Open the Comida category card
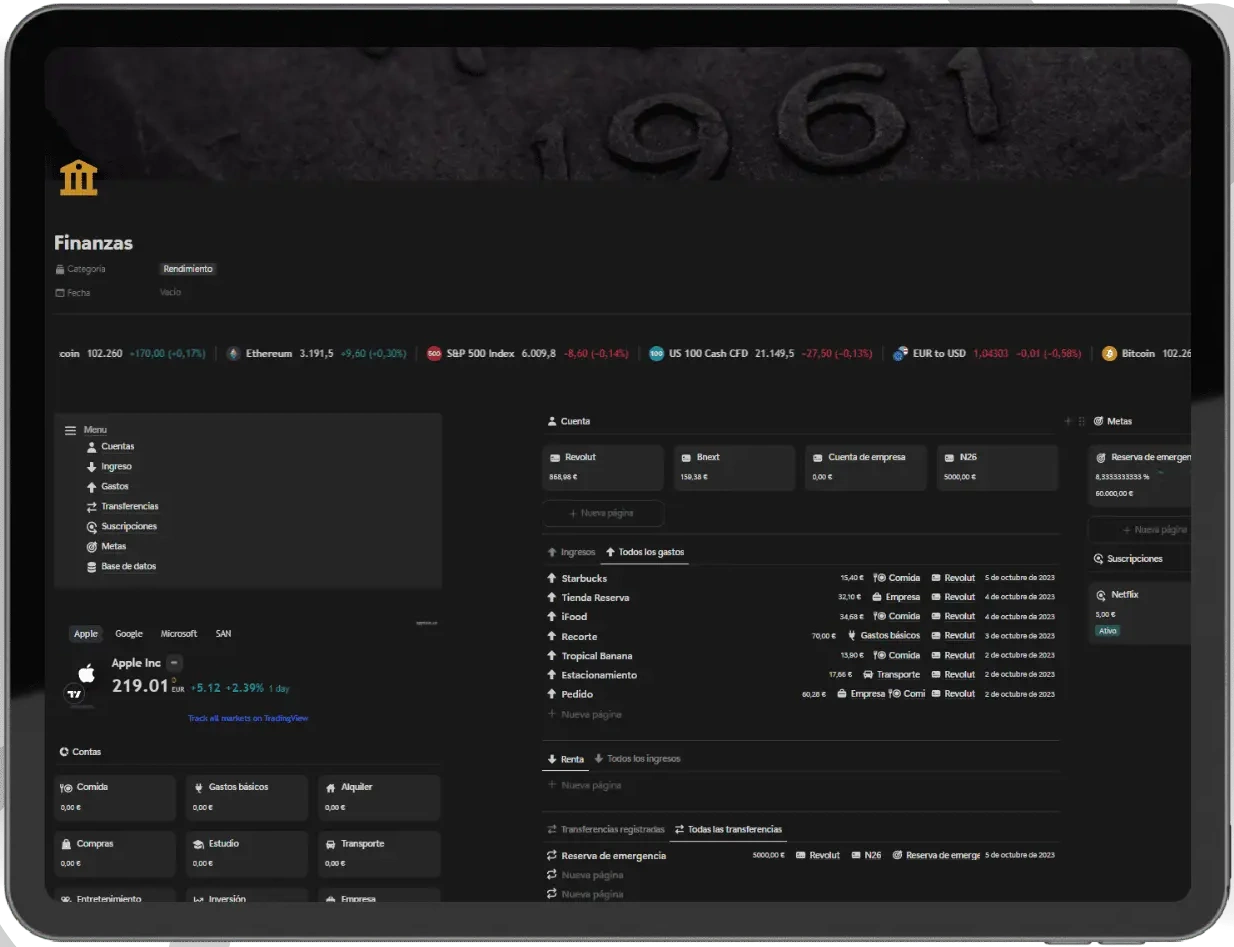 coord(115,798)
